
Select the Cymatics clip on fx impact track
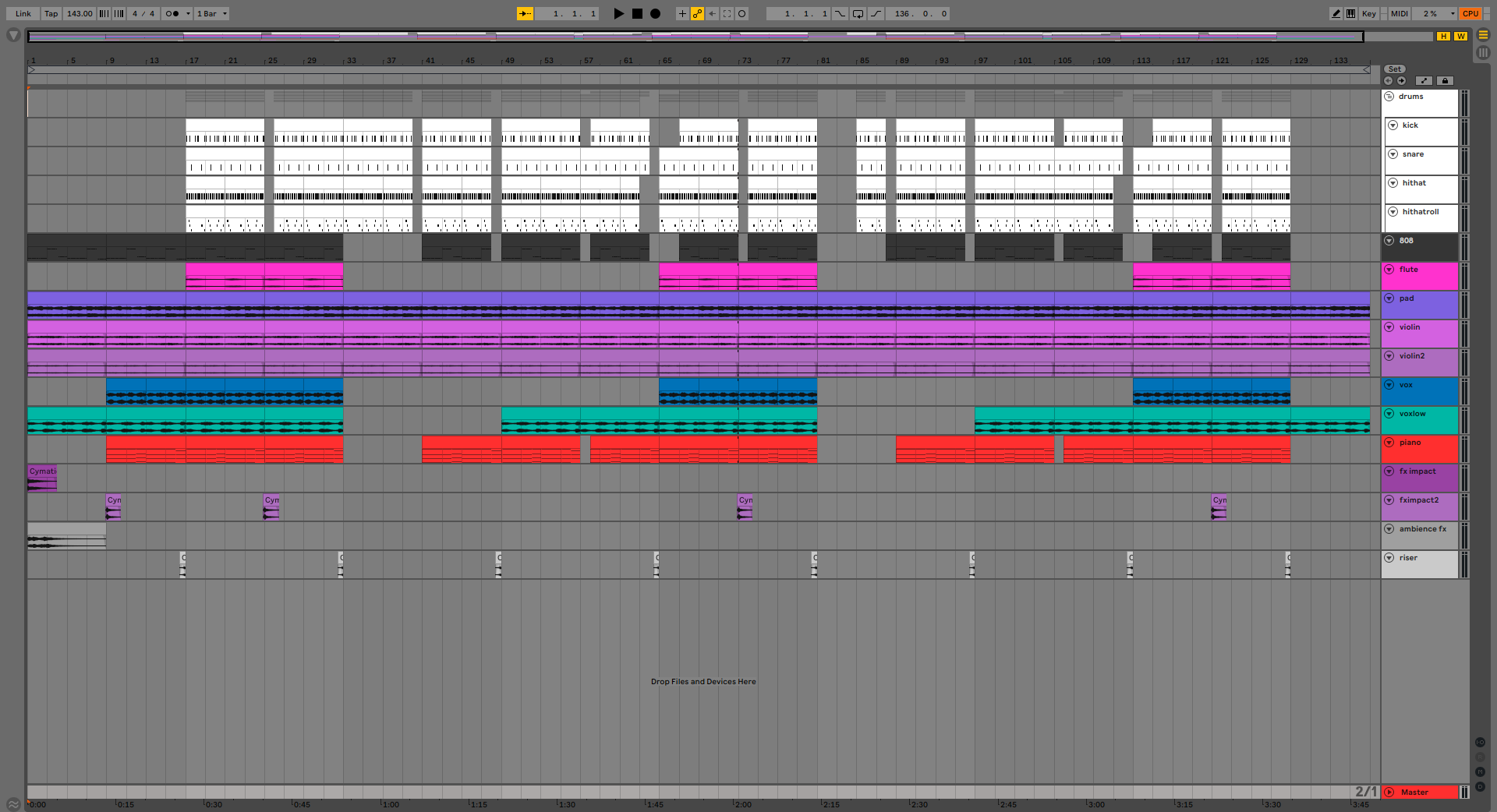tap(42, 478)
